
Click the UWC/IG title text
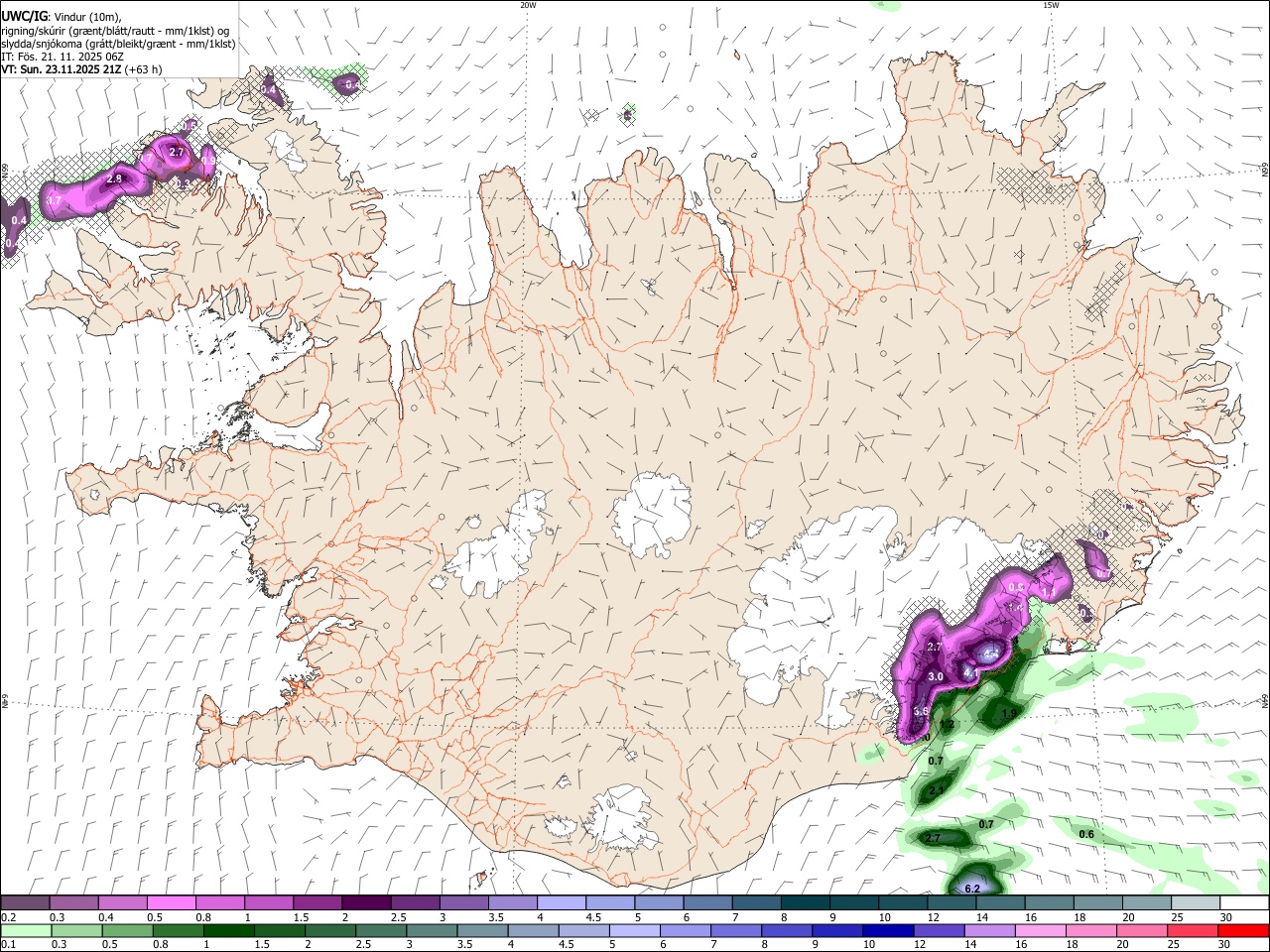pos(24,16)
